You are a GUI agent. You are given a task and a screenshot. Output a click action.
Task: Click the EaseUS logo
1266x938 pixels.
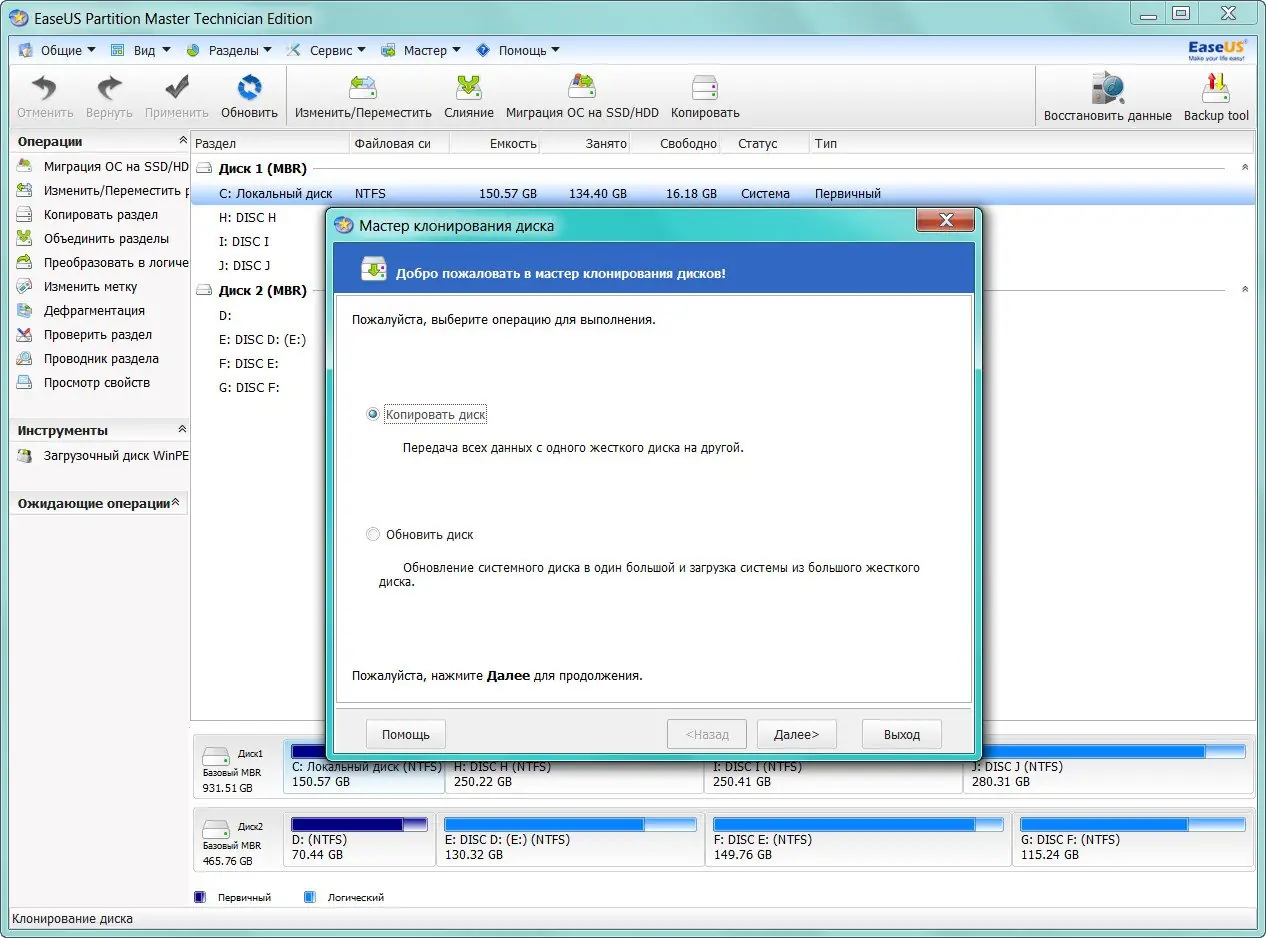point(1216,50)
